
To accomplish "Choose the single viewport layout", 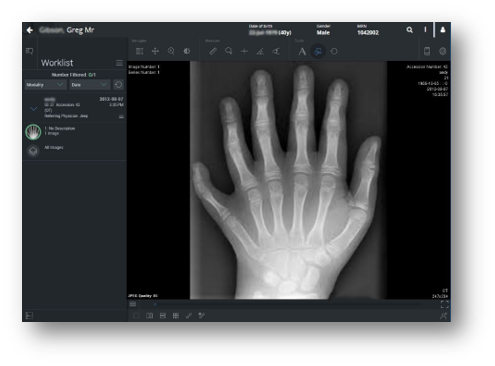I will point(136,316).
